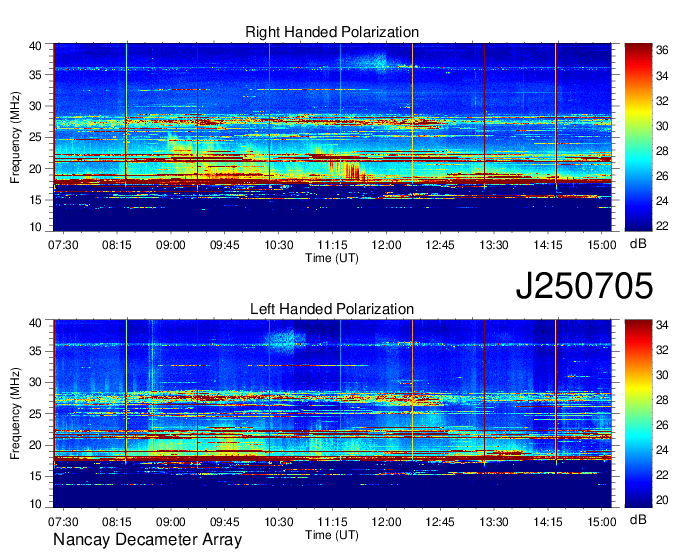Click 09:45 tick under Right Handed plot
Viewport: 680px width, 552px height.
pos(225,245)
